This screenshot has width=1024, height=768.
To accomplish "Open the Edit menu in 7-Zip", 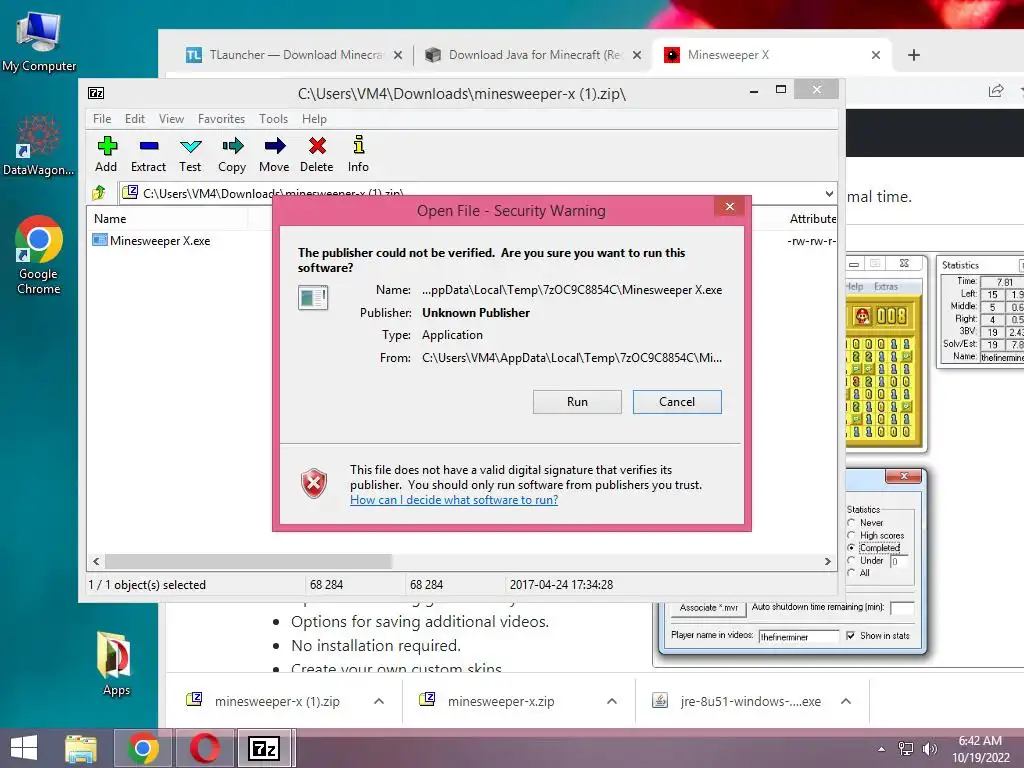I will click(135, 119).
